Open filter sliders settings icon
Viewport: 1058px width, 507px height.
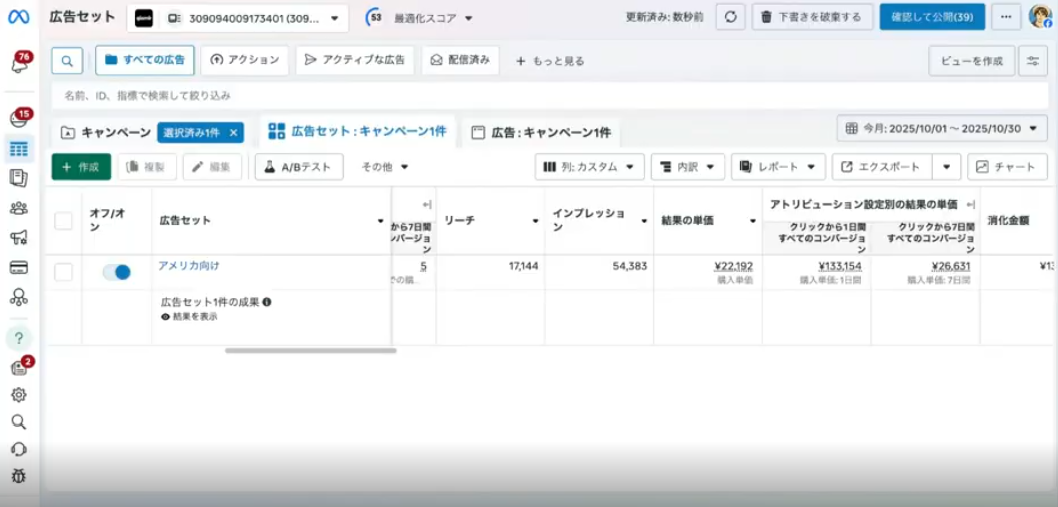[x=1033, y=61]
